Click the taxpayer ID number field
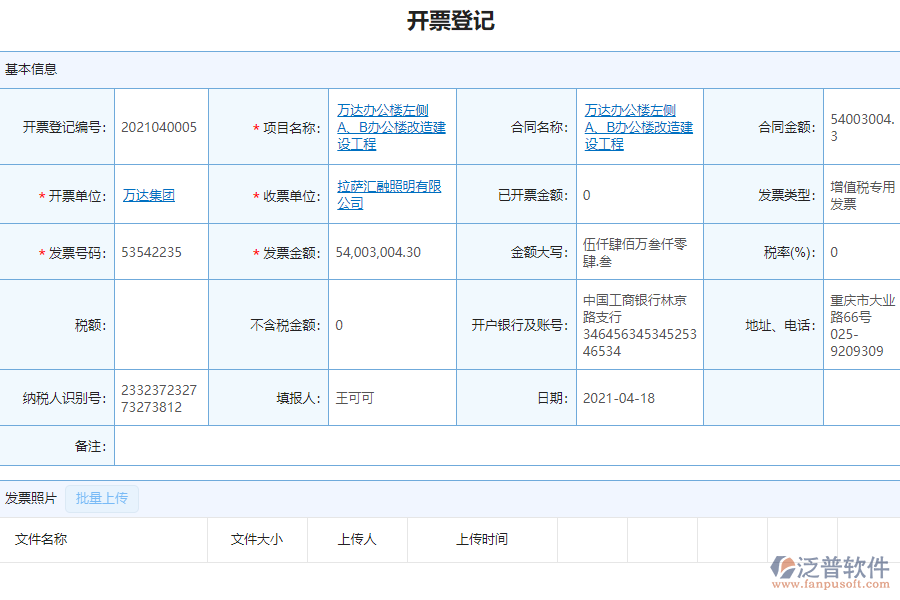 pos(160,398)
